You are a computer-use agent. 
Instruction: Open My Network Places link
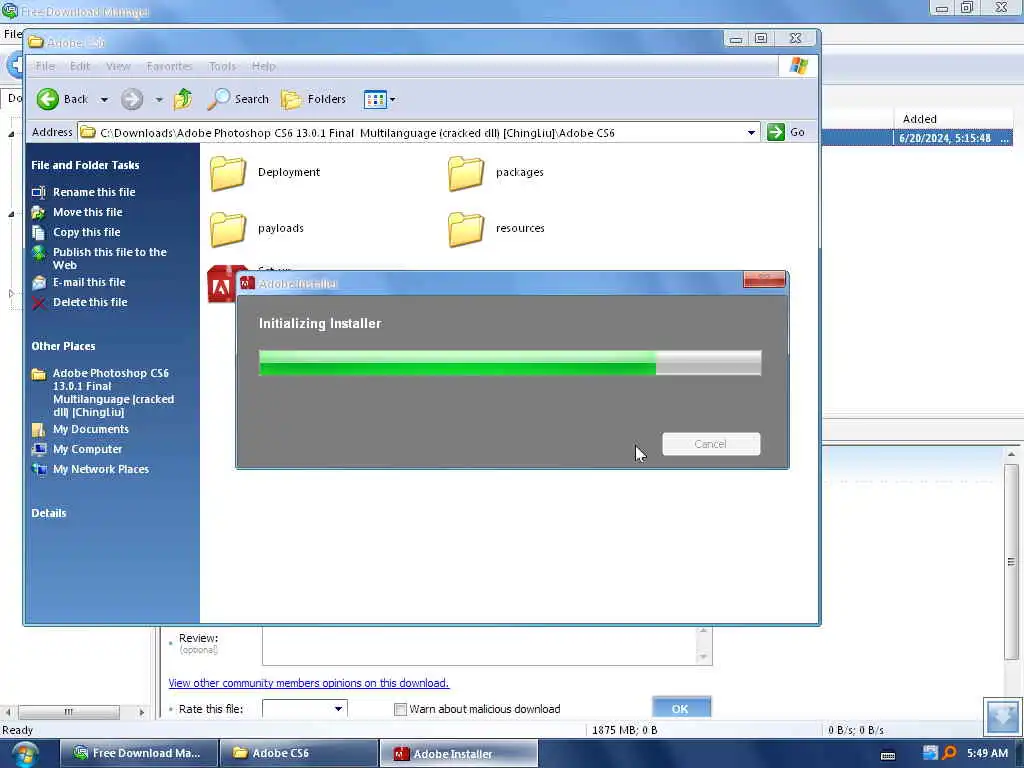(101, 470)
